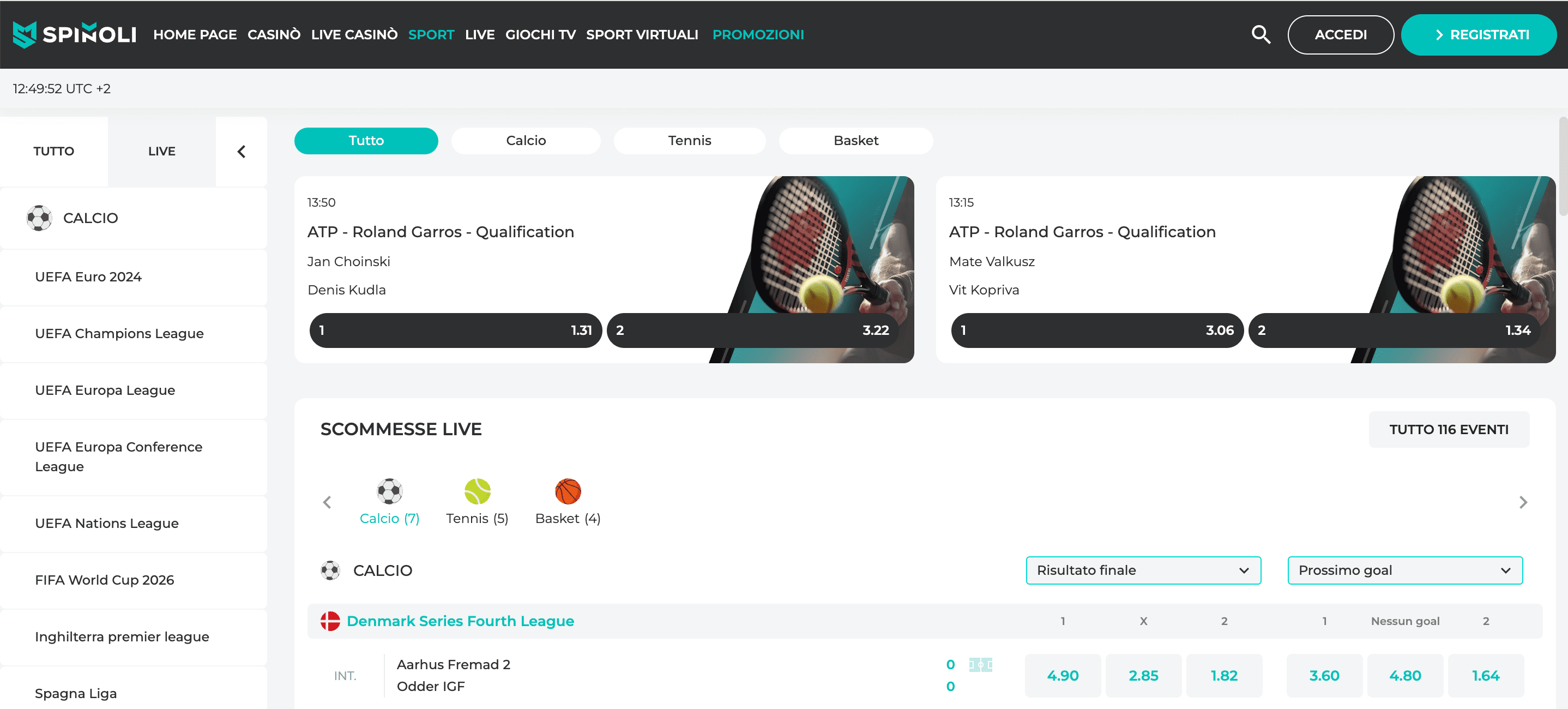Image resolution: width=1568 pixels, height=709 pixels.
Task: Collapse the sidebar with the chevron arrow
Action: (241, 151)
